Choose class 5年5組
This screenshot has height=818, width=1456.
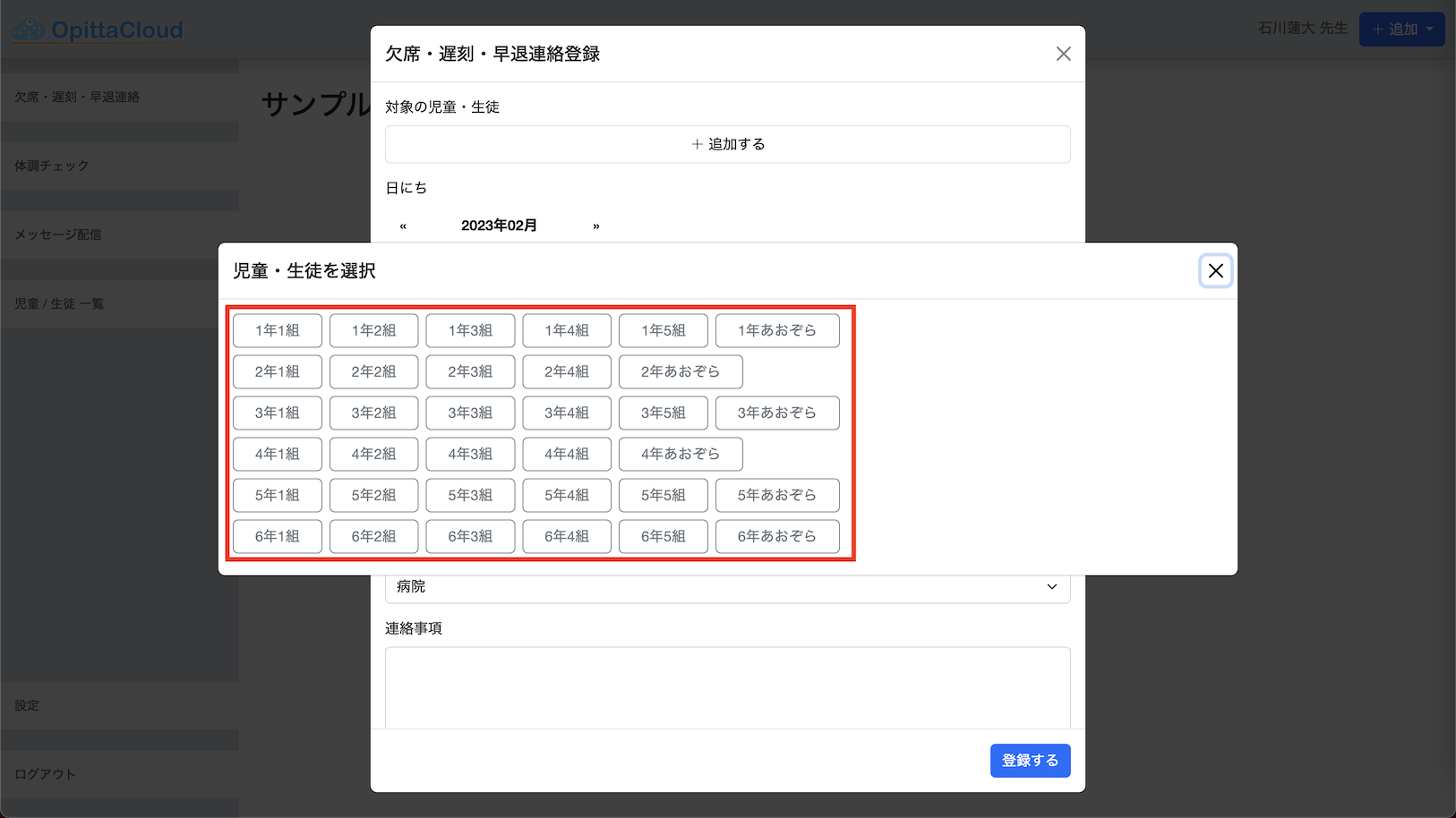click(x=664, y=495)
